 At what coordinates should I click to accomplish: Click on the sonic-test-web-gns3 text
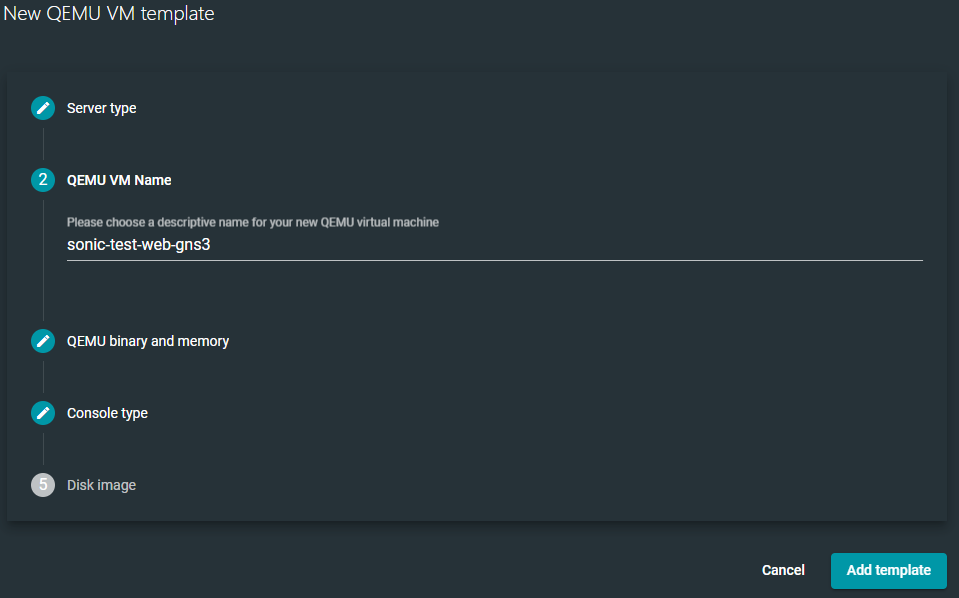138,243
